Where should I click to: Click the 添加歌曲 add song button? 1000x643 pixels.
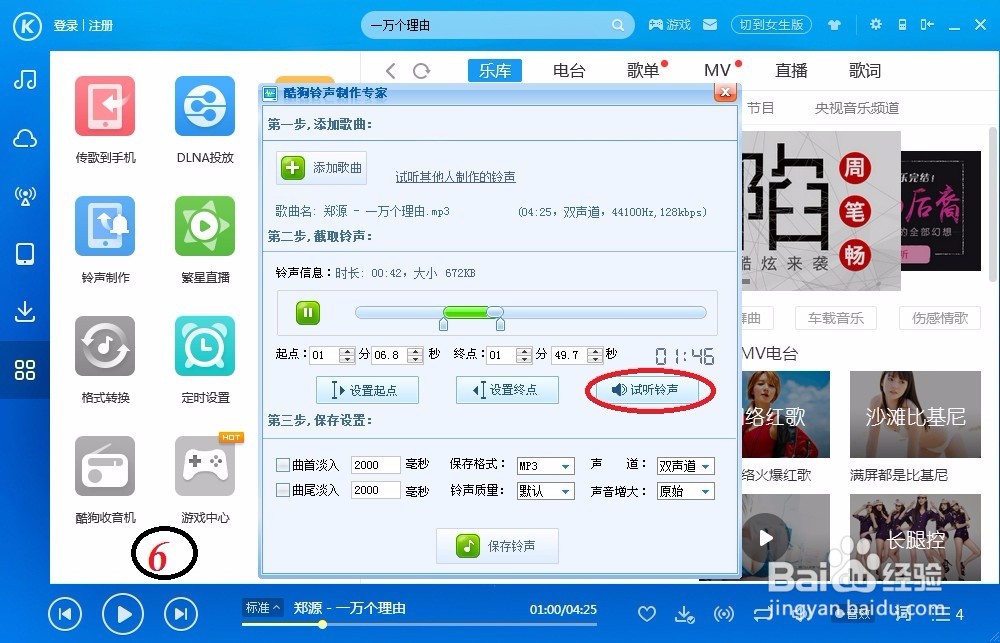tap(321, 168)
